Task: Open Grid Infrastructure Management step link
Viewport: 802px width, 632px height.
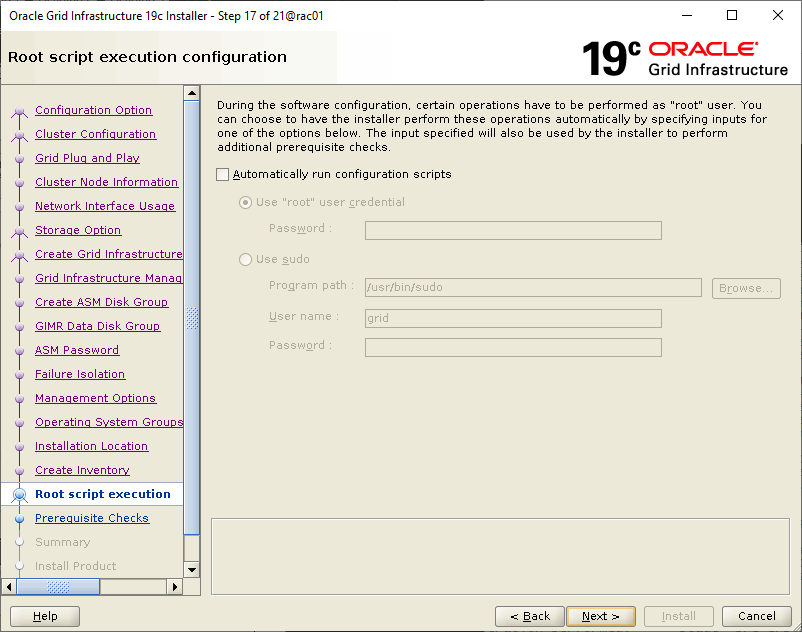Action: (x=109, y=278)
